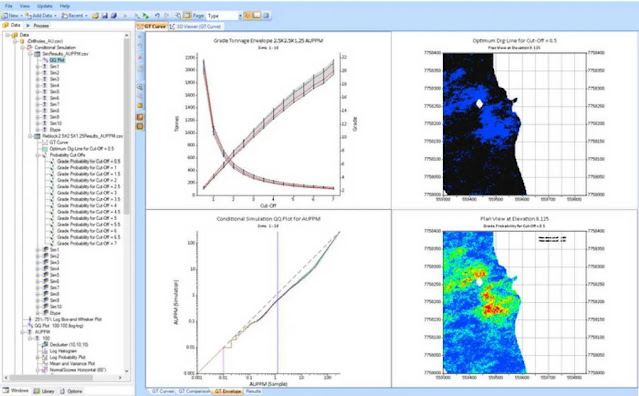
Task: Toggle the second highlighted icon after Page dropdown
Action: click(257, 15)
